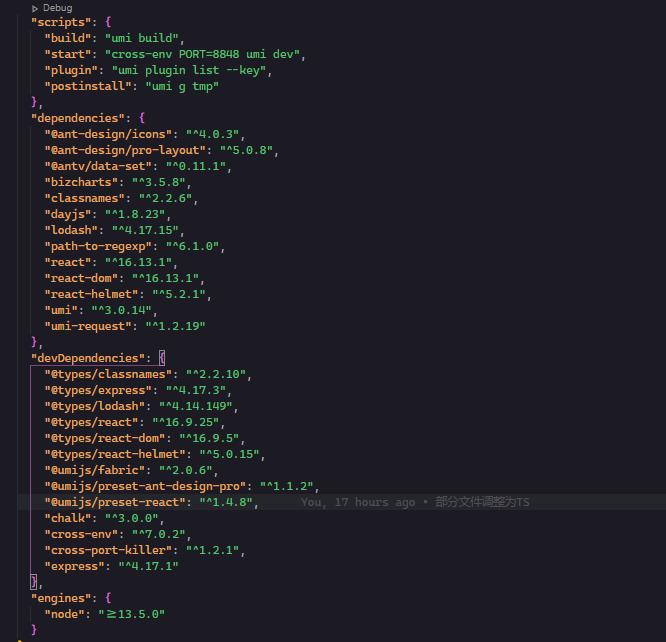Click highlighted closing brace of devDependencies
The height and width of the screenshot is (642, 666).
click(x=34, y=582)
